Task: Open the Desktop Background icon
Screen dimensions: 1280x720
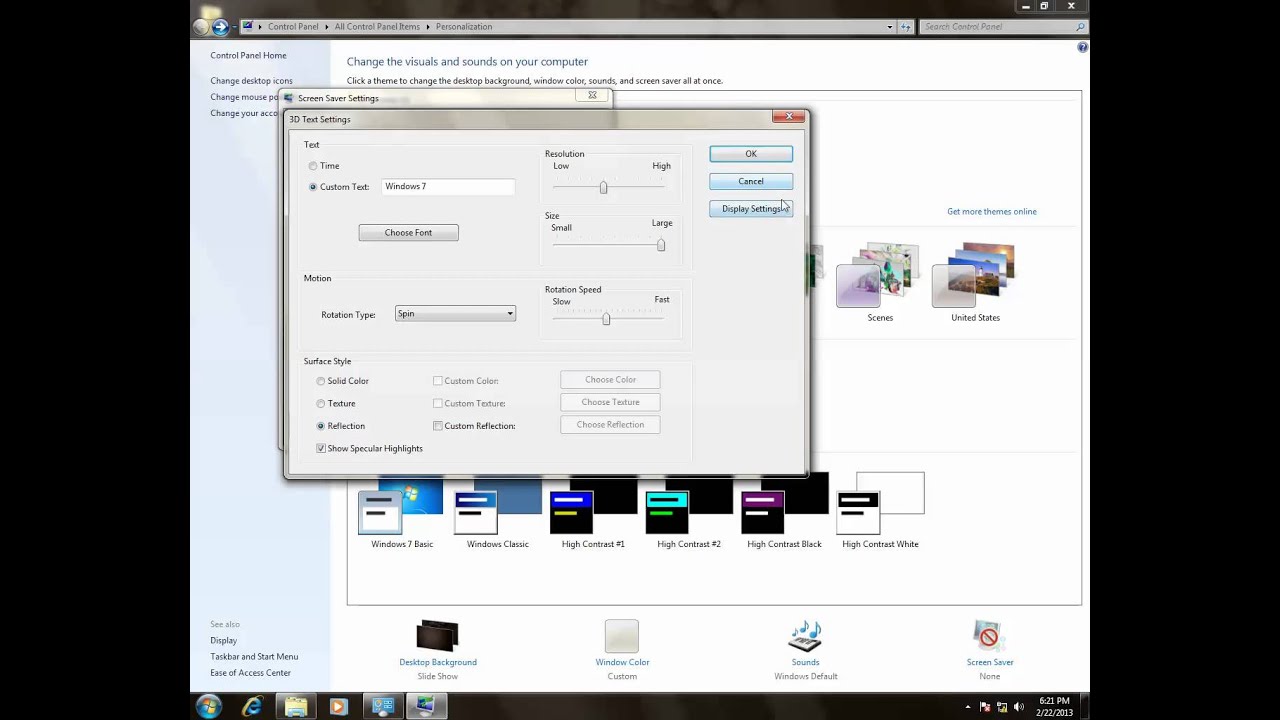Action: click(x=437, y=637)
